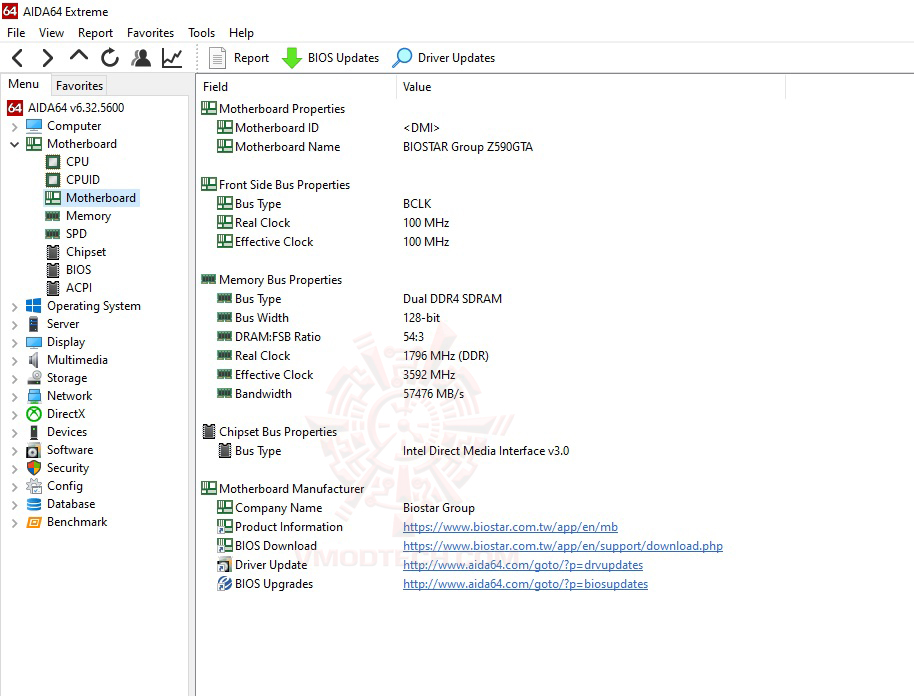Open the View menu
Screen dimensions: 914x696
[51, 33]
